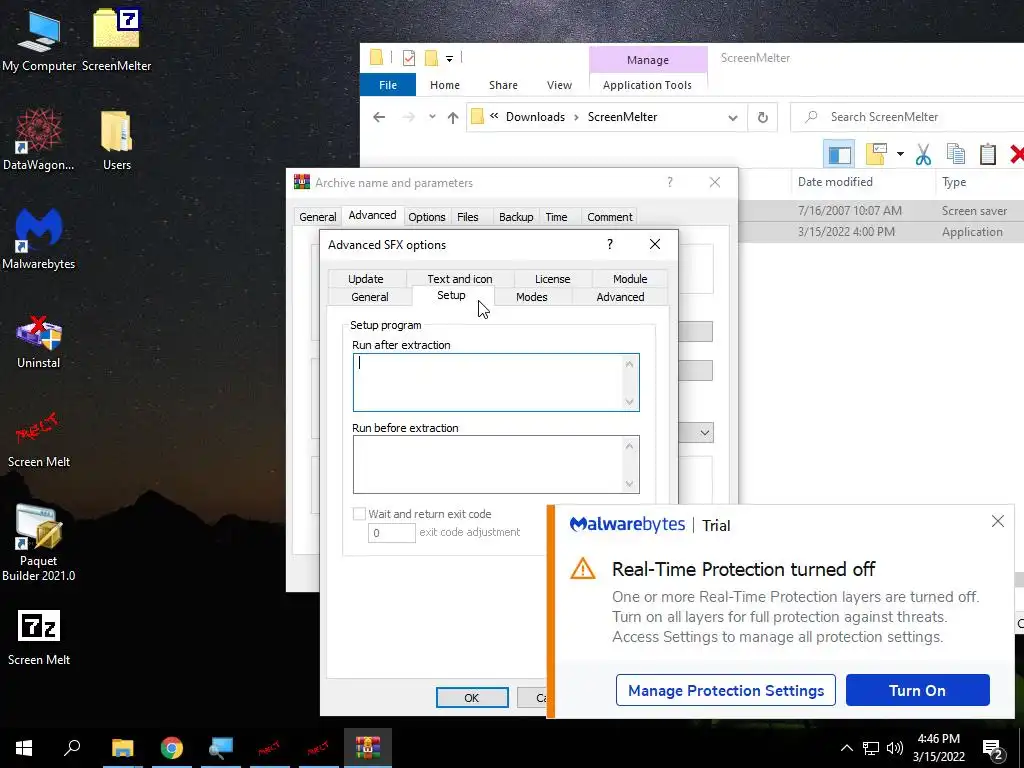Sort by Date modified column header
The width and height of the screenshot is (1024, 768).
(x=835, y=182)
